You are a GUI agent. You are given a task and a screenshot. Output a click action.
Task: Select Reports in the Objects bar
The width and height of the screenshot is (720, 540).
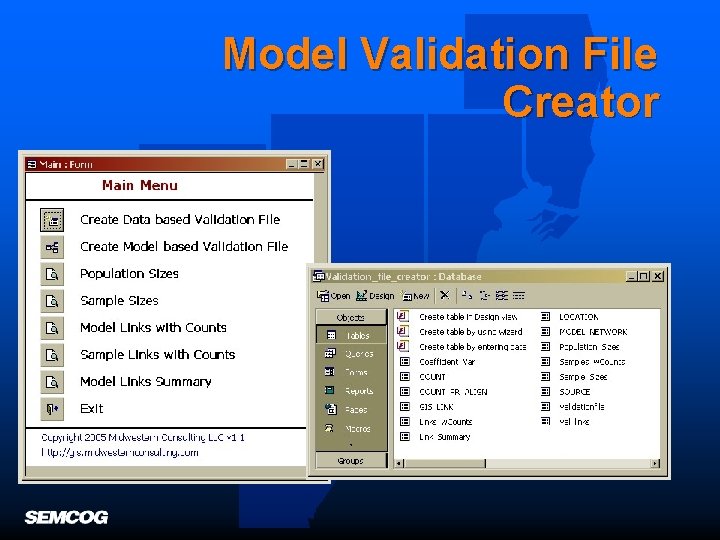point(351,391)
